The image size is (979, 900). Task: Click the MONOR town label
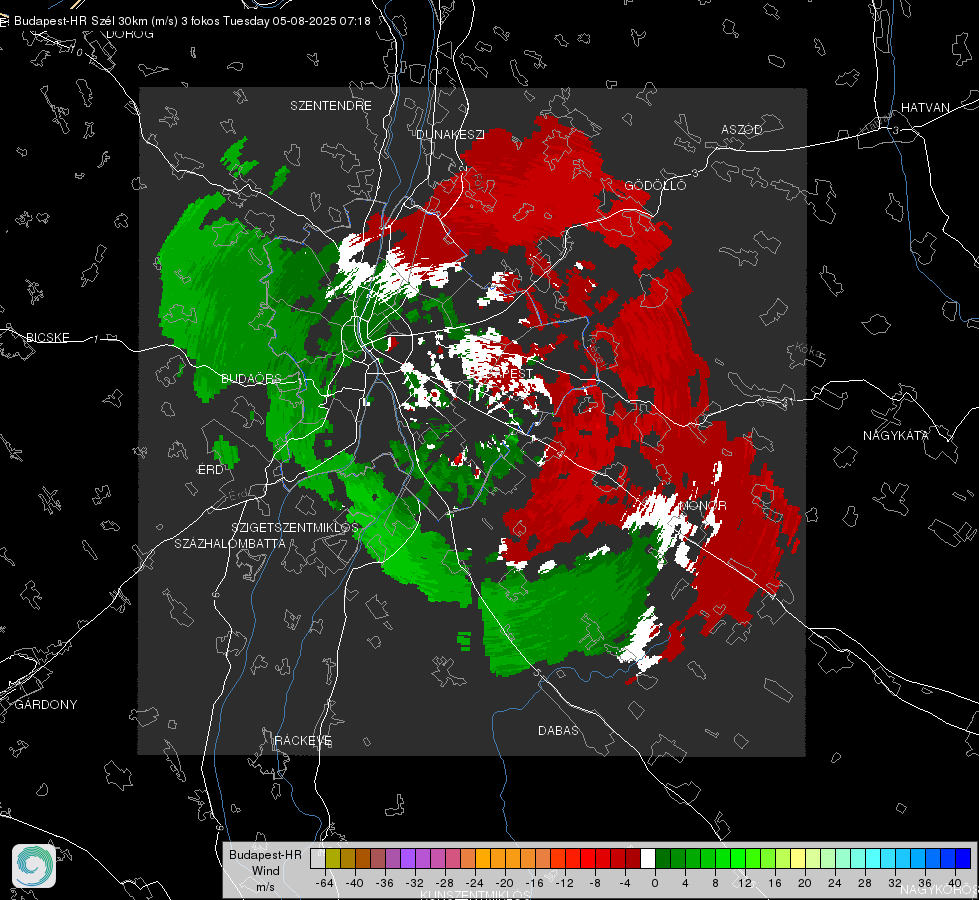(x=703, y=505)
